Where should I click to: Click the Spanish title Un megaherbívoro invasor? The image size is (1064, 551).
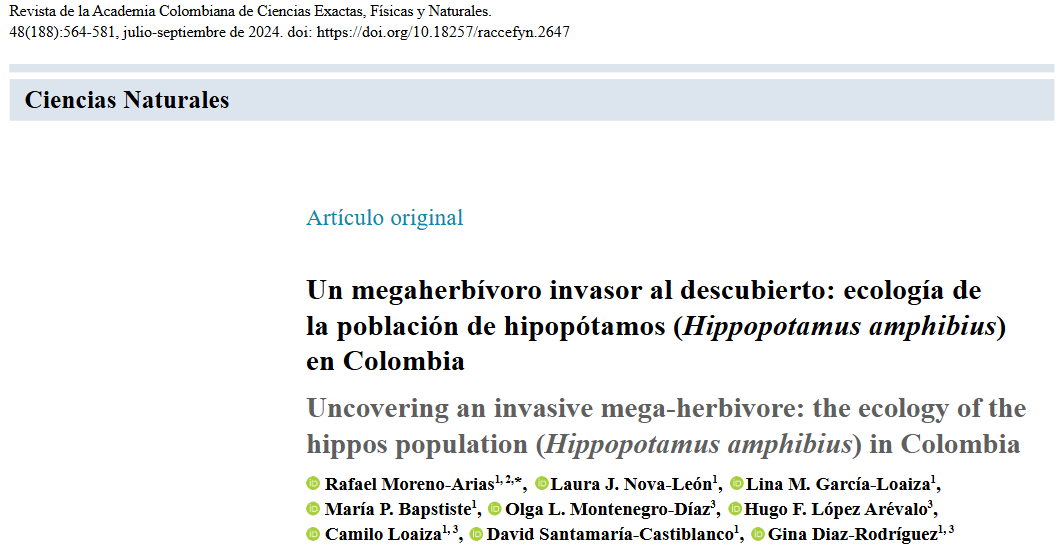point(656,326)
